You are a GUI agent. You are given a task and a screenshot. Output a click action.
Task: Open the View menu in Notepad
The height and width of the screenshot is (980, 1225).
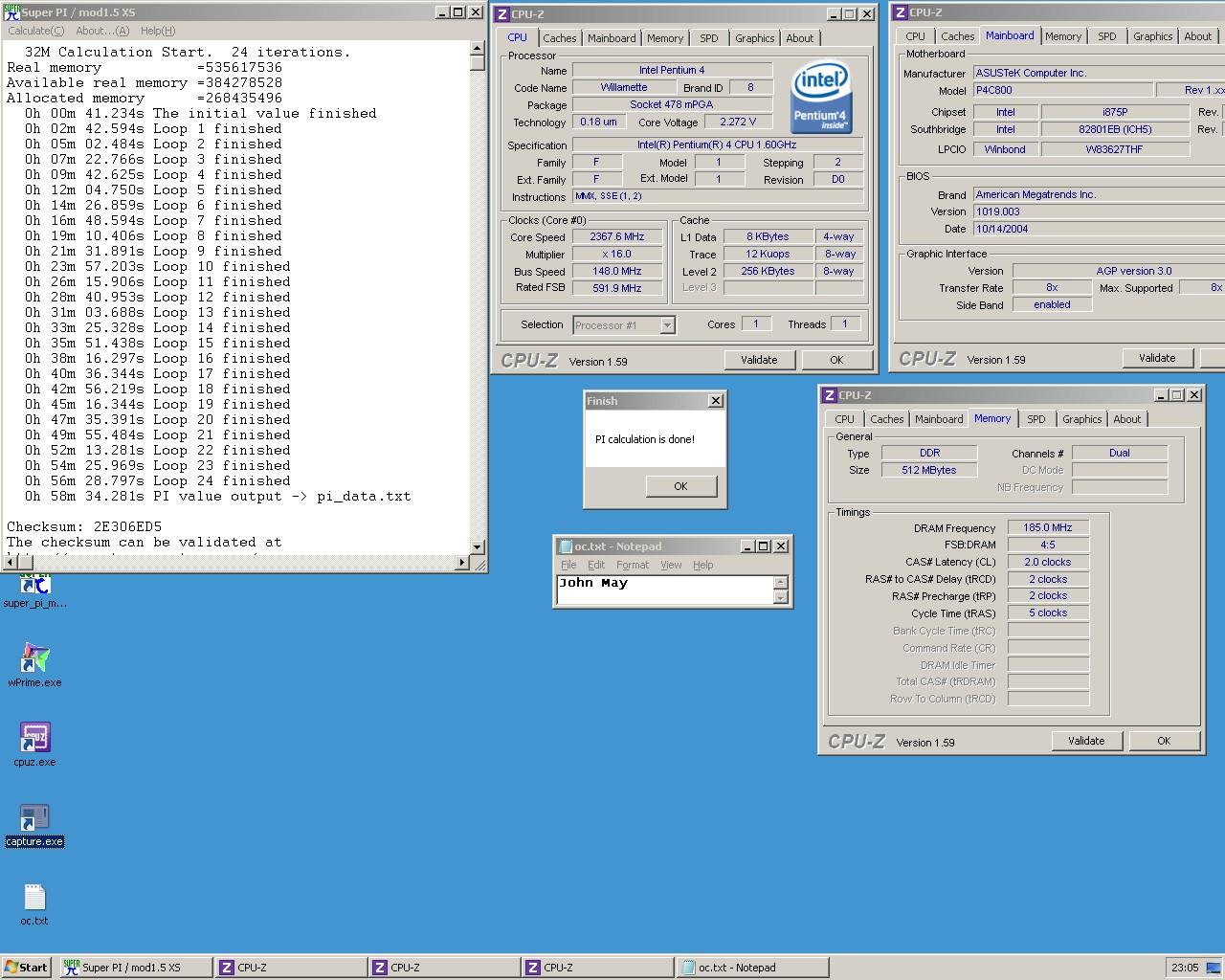[671, 565]
